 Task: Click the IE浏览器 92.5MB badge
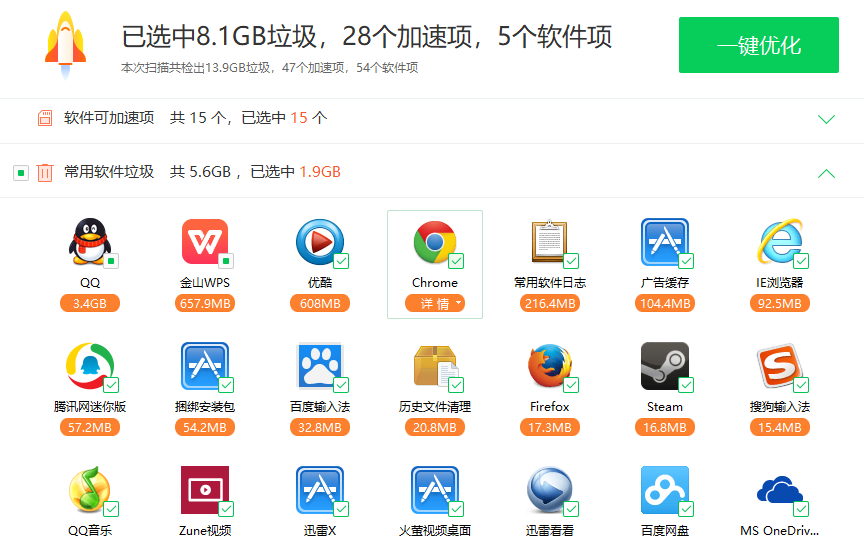[780, 304]
